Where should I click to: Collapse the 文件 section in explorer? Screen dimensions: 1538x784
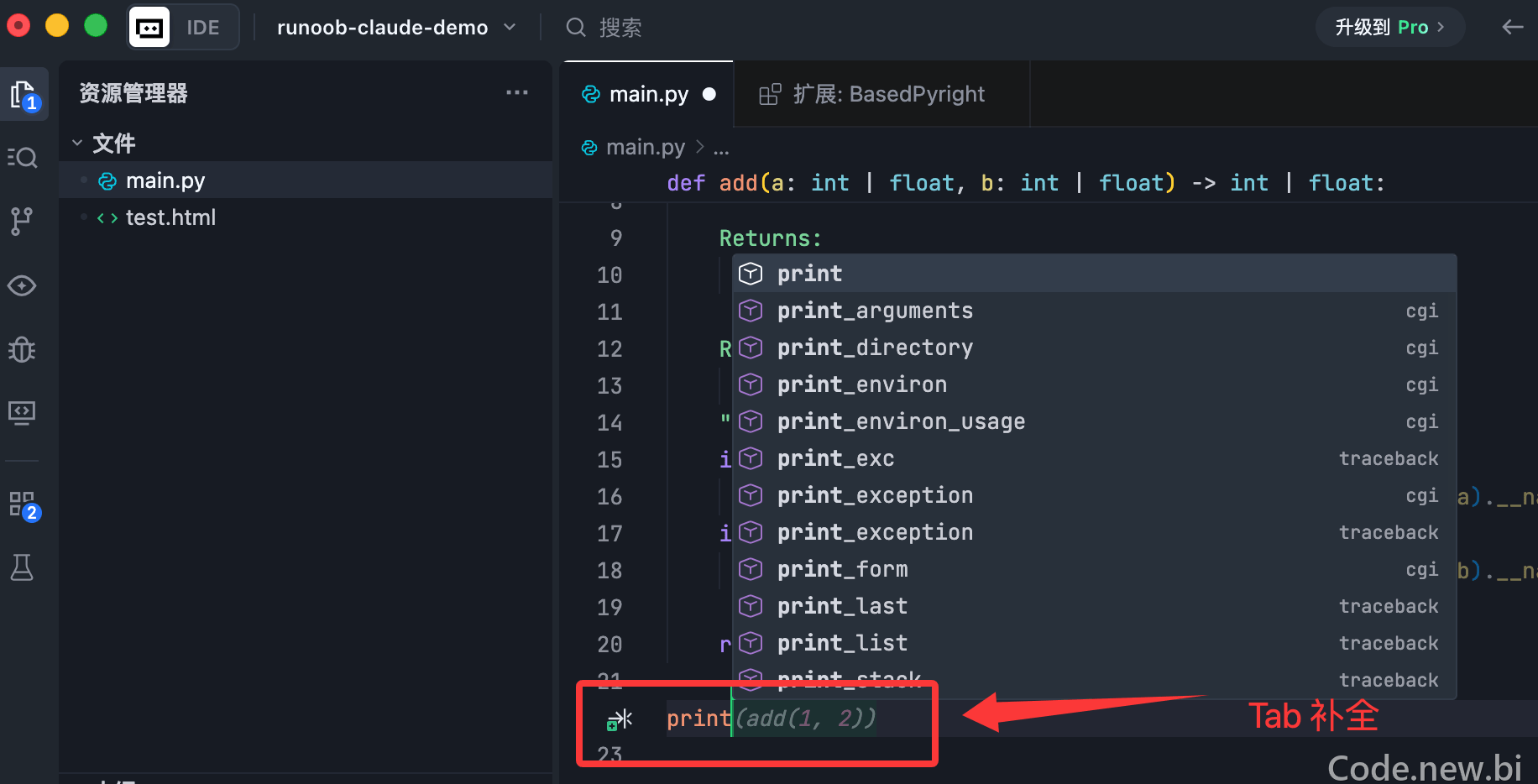point(77,144)
